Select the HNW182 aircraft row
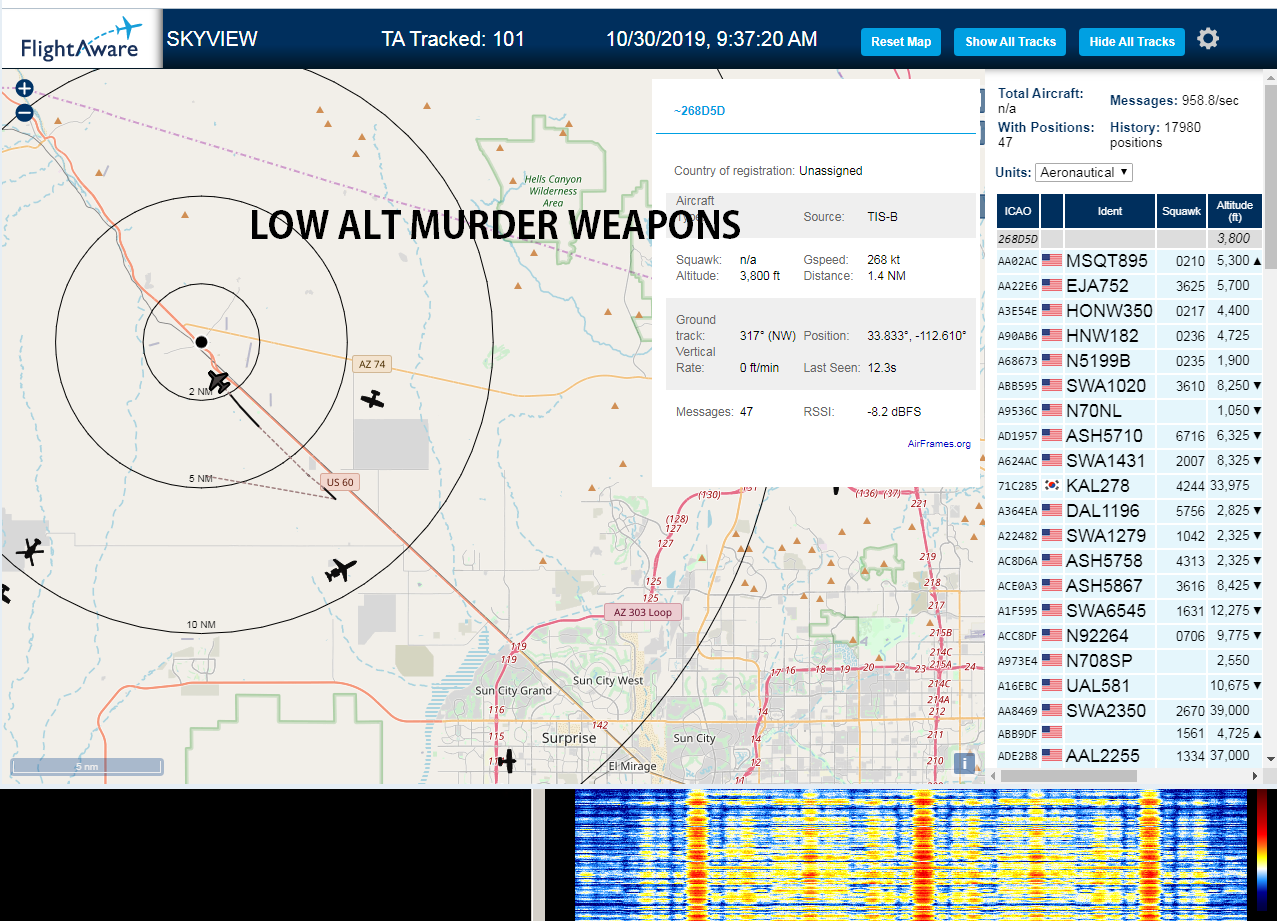Viewport: 1277px width, 921px height. pyautogui.click(x=1129, y=335)
